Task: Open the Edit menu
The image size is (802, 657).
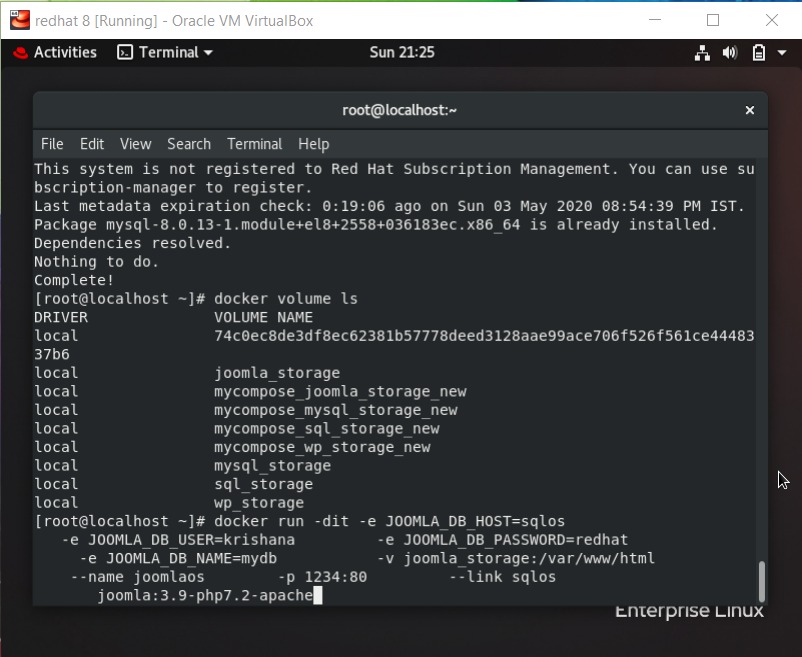Action: 92,144
